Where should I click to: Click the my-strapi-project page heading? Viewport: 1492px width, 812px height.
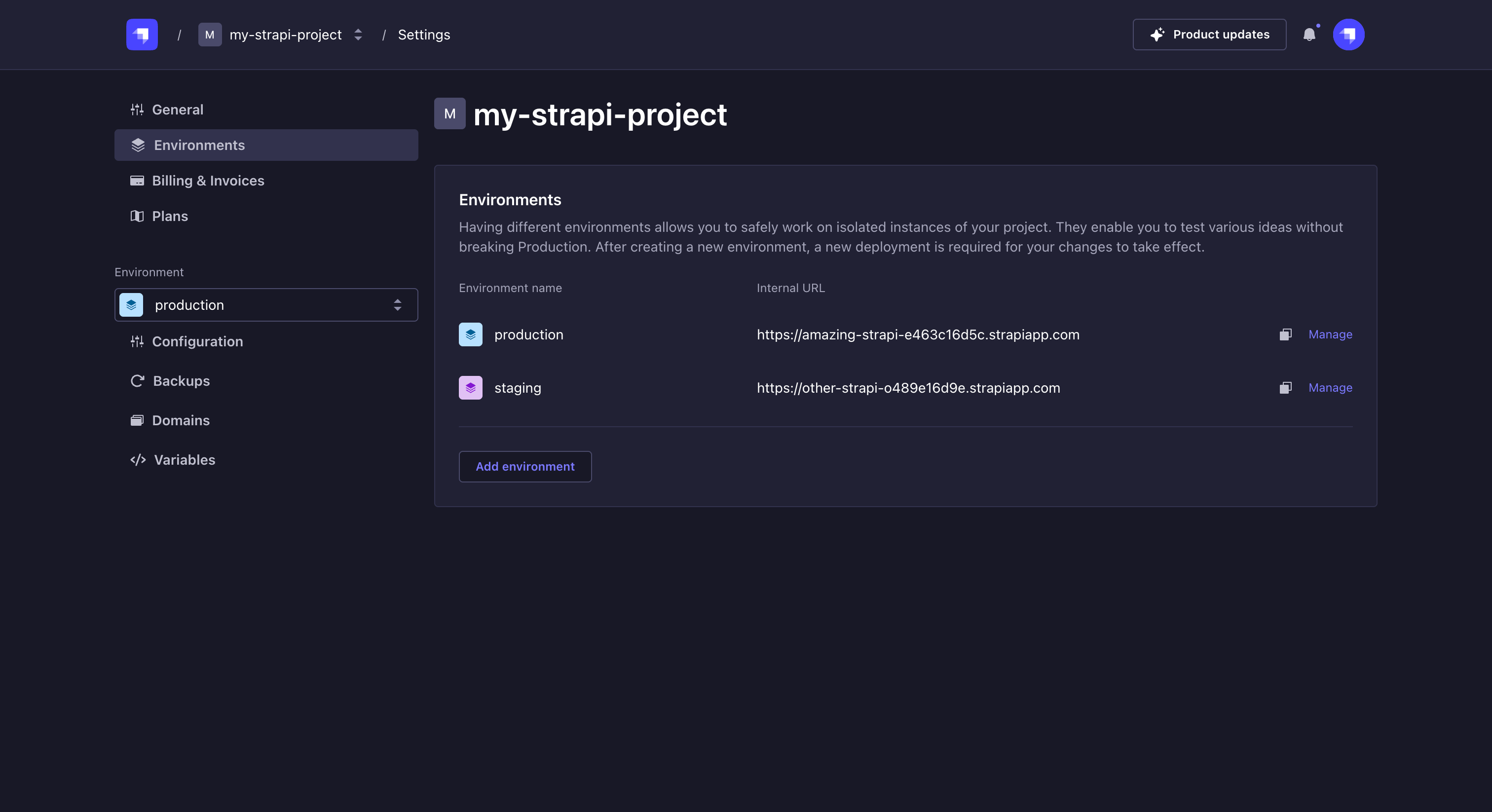[x=600, y=114]
